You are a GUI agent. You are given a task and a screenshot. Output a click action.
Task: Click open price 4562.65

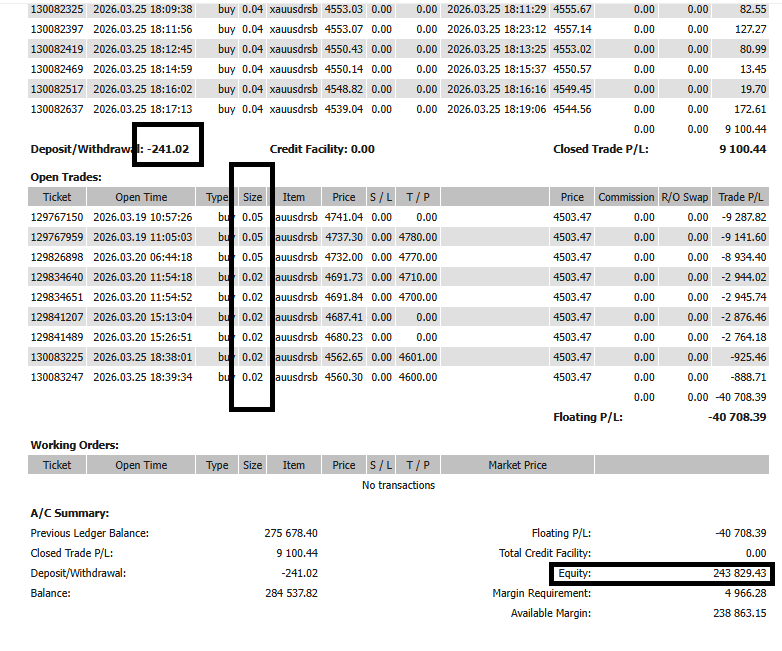click(x=344, y=357)
